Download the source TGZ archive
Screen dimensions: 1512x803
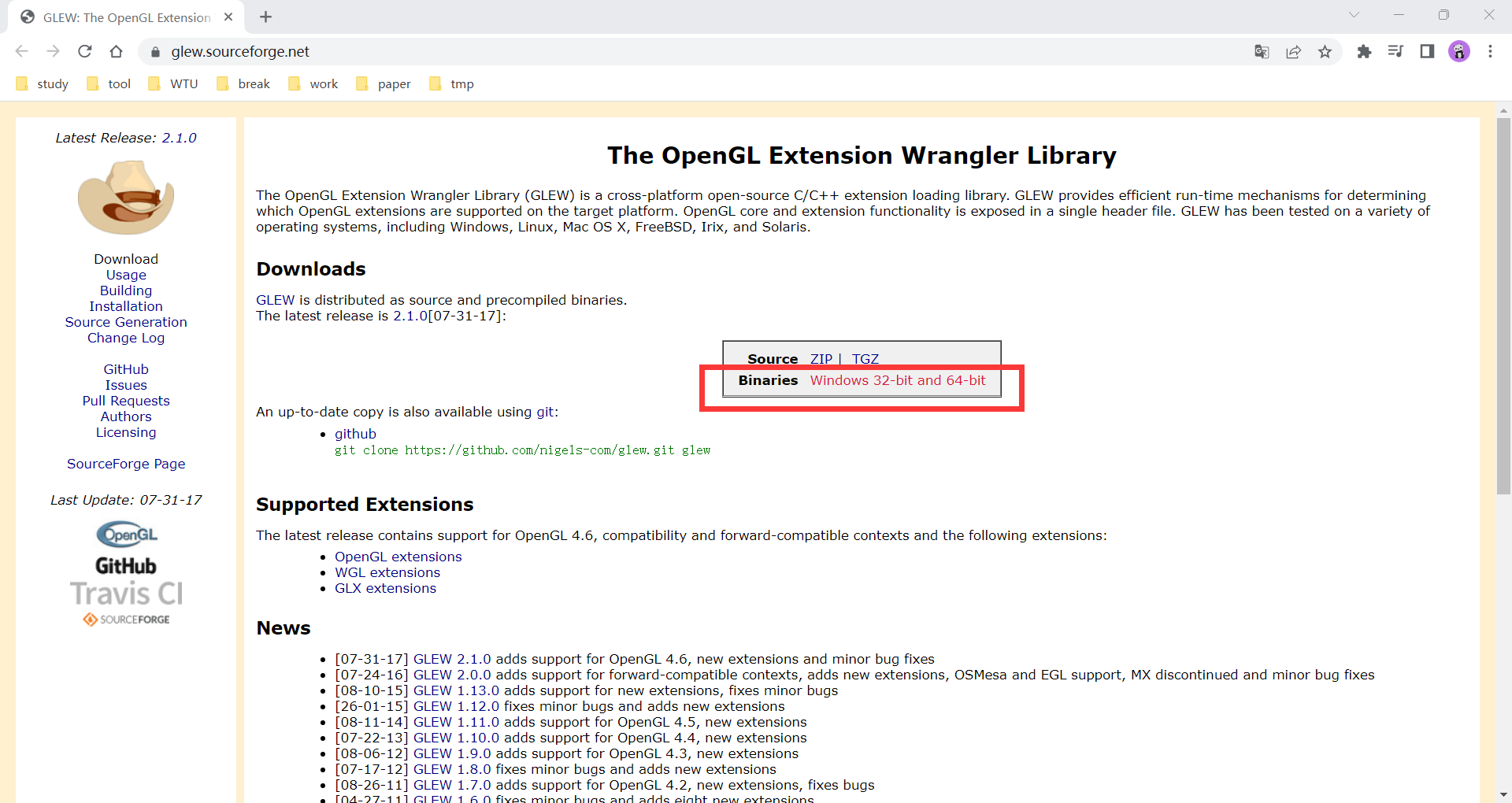[x=865, y=359]
